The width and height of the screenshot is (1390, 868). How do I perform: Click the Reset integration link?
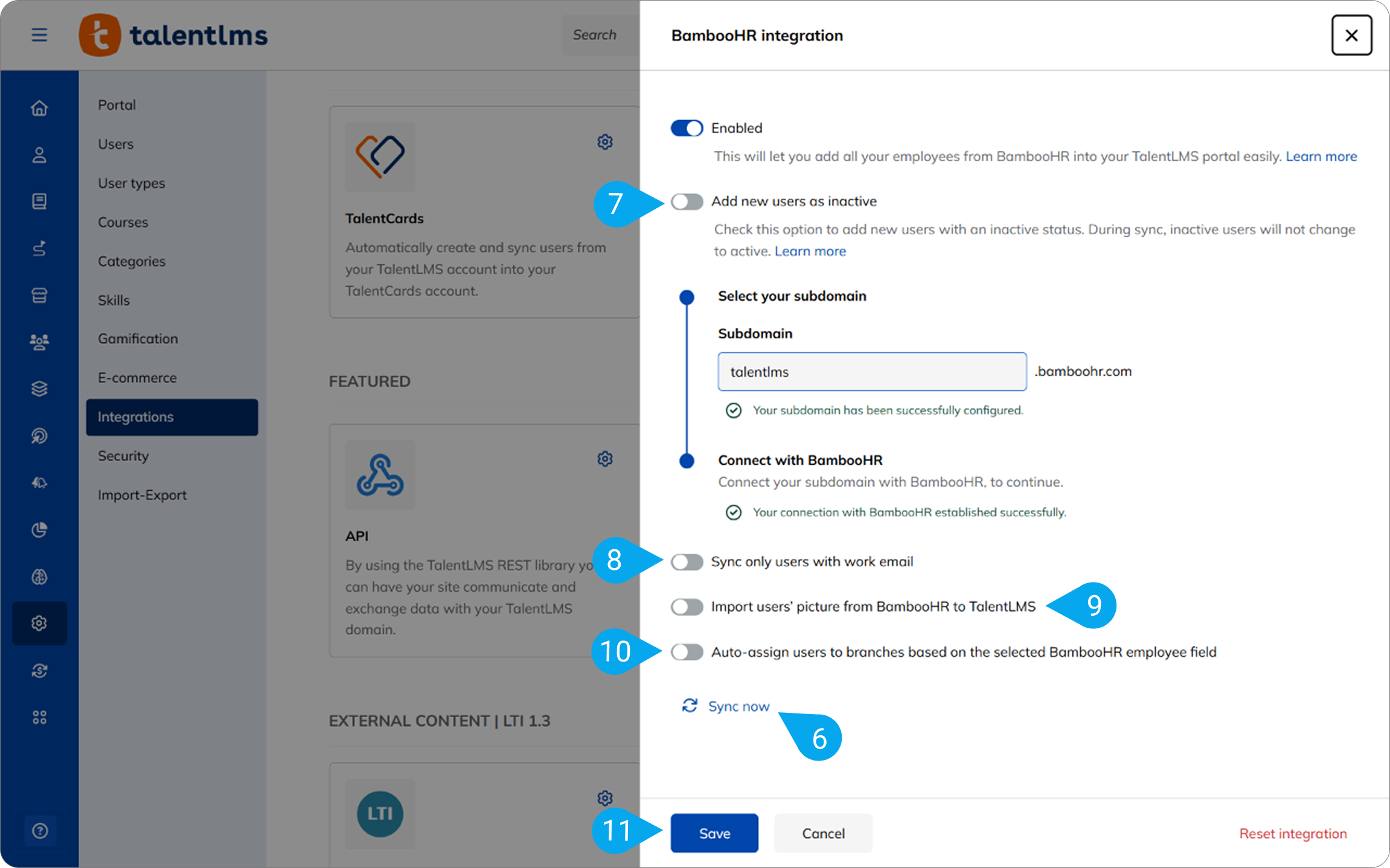[x=1293, y=834]
